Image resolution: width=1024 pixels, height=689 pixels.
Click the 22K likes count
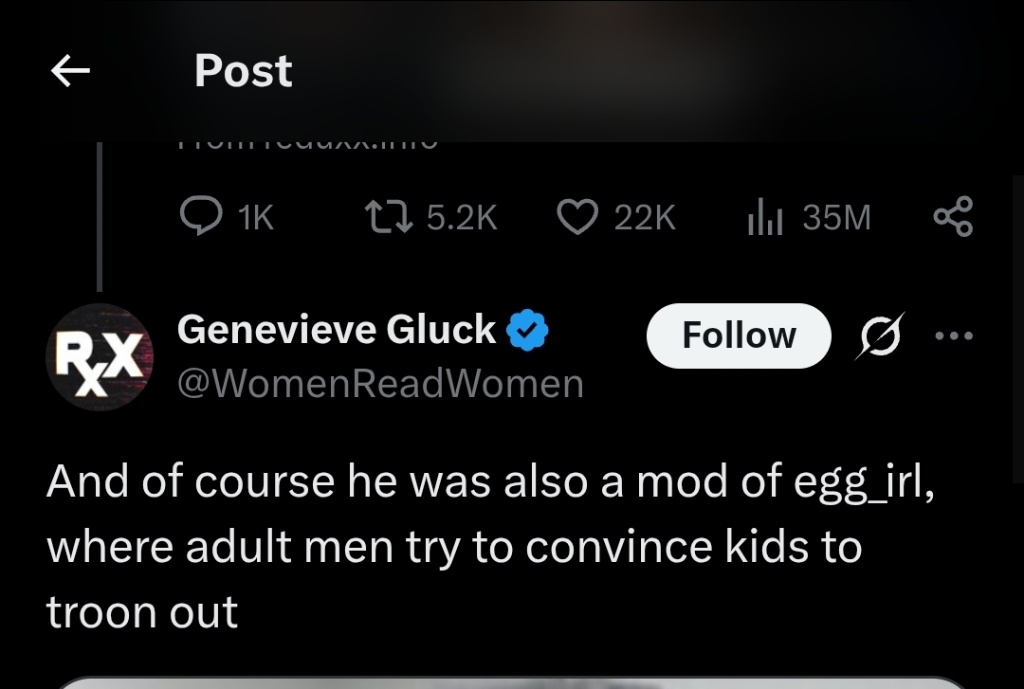(x=645, y=217)
